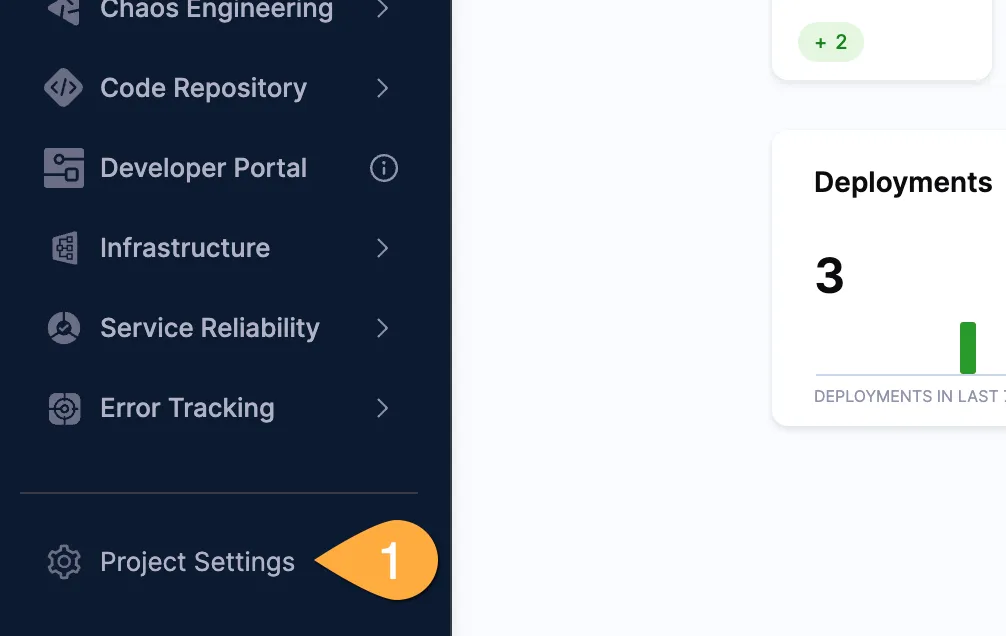
Task: Expand the Code Repository chevron
Action: point(382,88)
